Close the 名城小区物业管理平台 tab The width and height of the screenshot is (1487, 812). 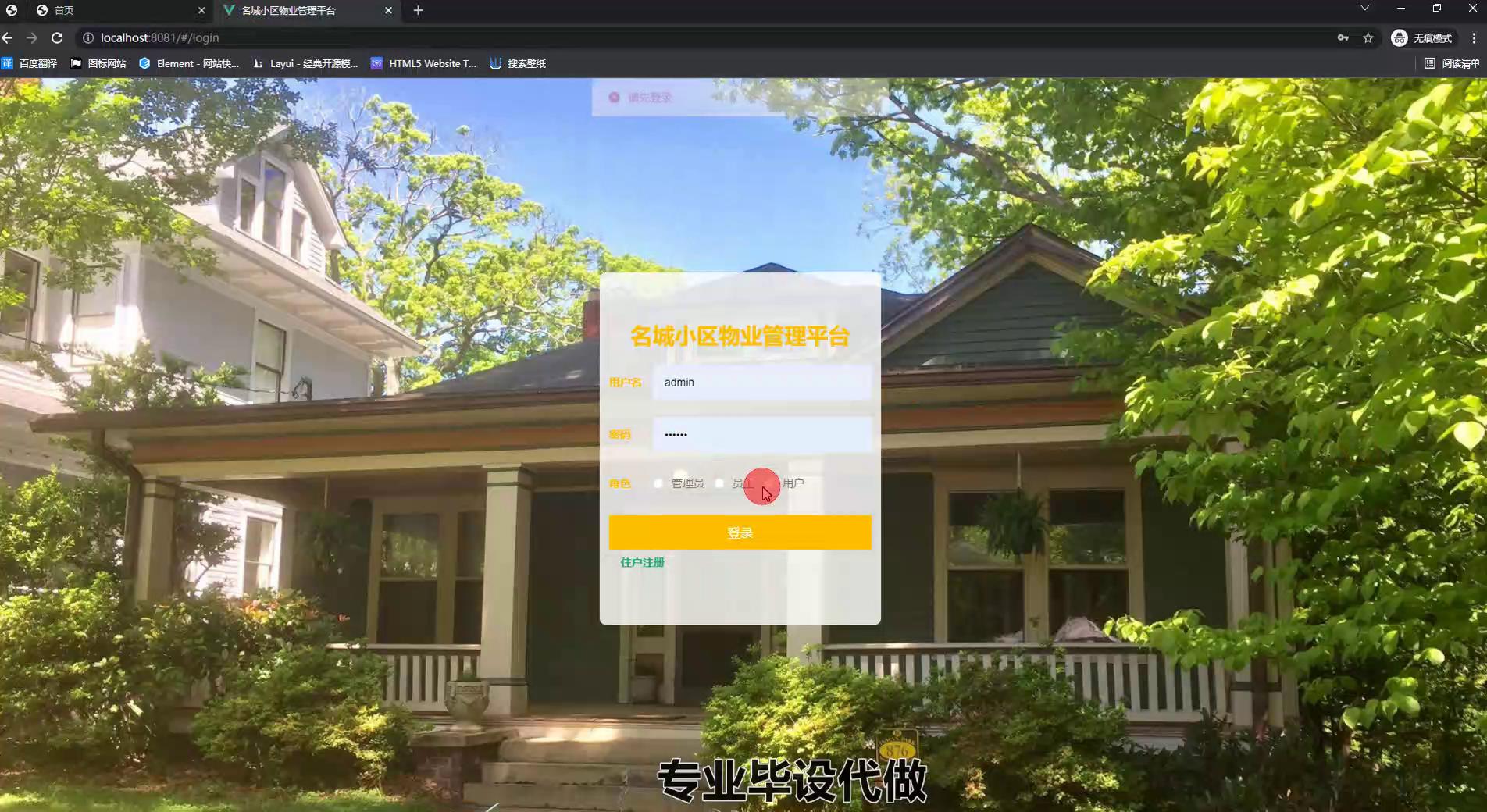point(388,10)
